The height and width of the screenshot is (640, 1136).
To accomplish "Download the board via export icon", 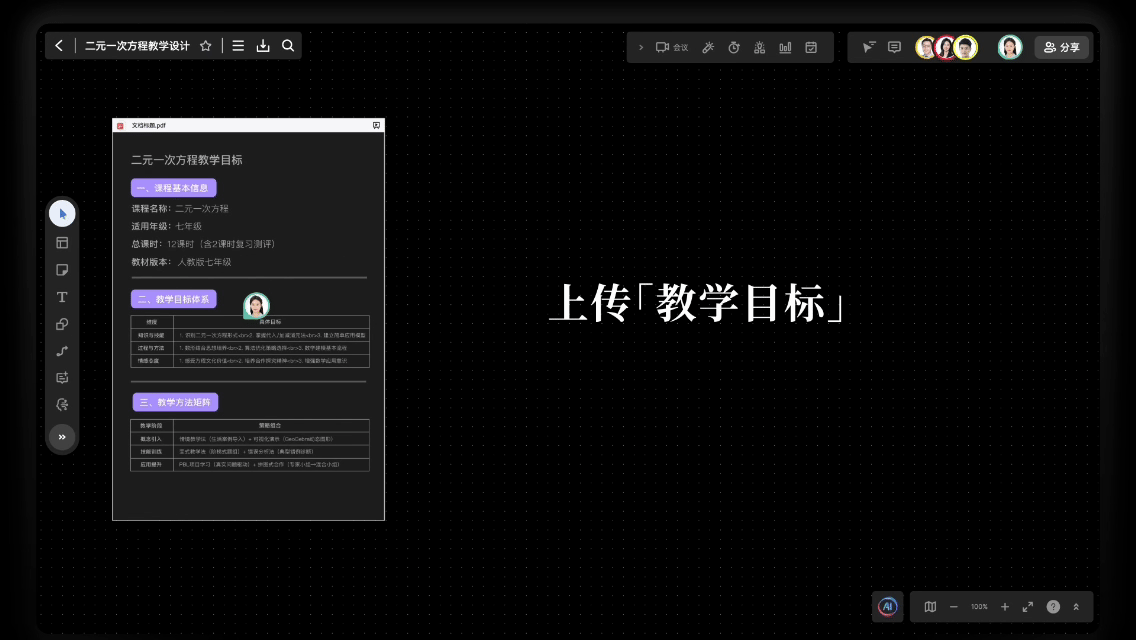I will pyautogui.click(x=263, y=46).
